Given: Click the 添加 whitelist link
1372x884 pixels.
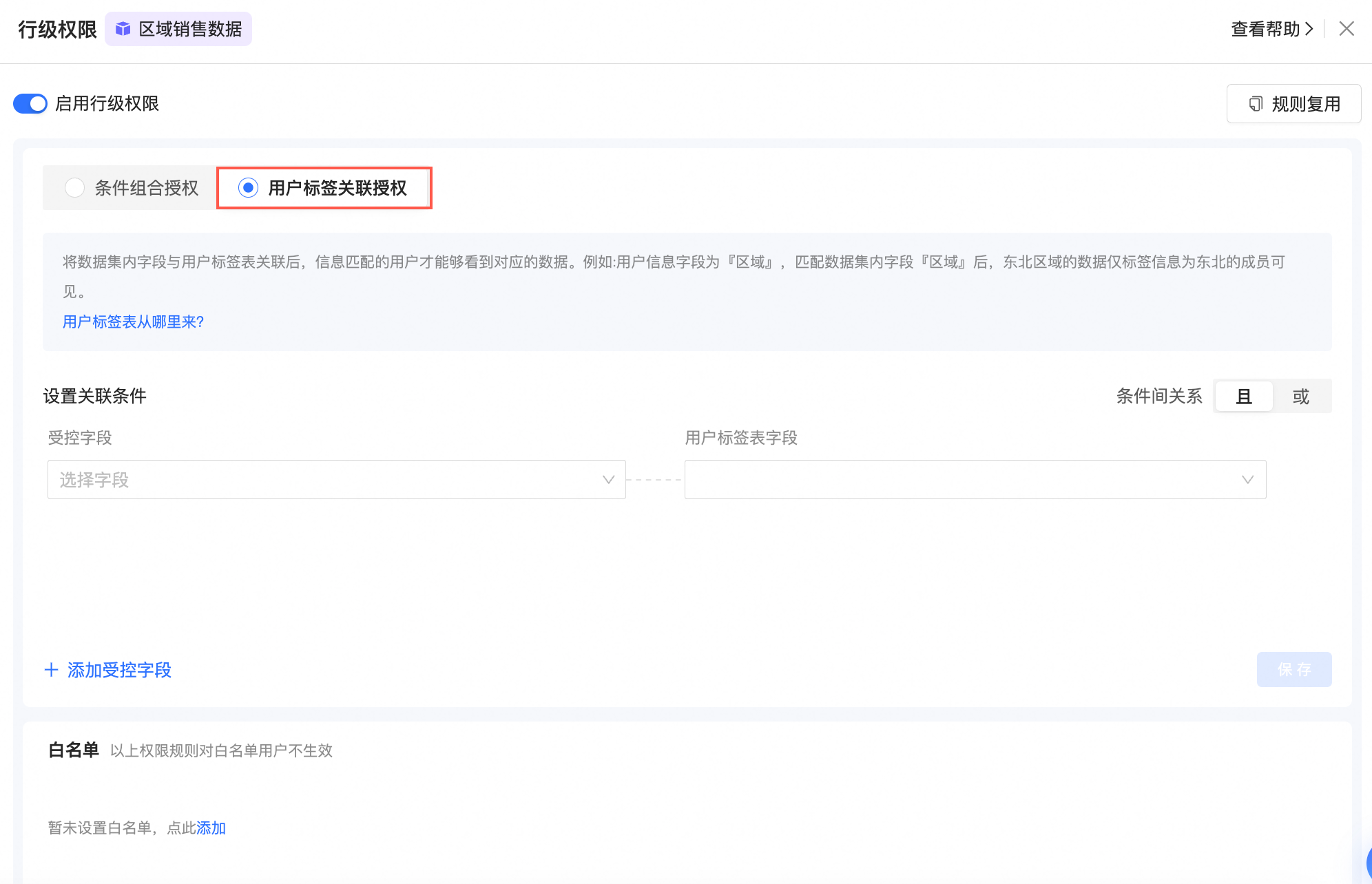Looking at the screenshot, I should [211, 828].
